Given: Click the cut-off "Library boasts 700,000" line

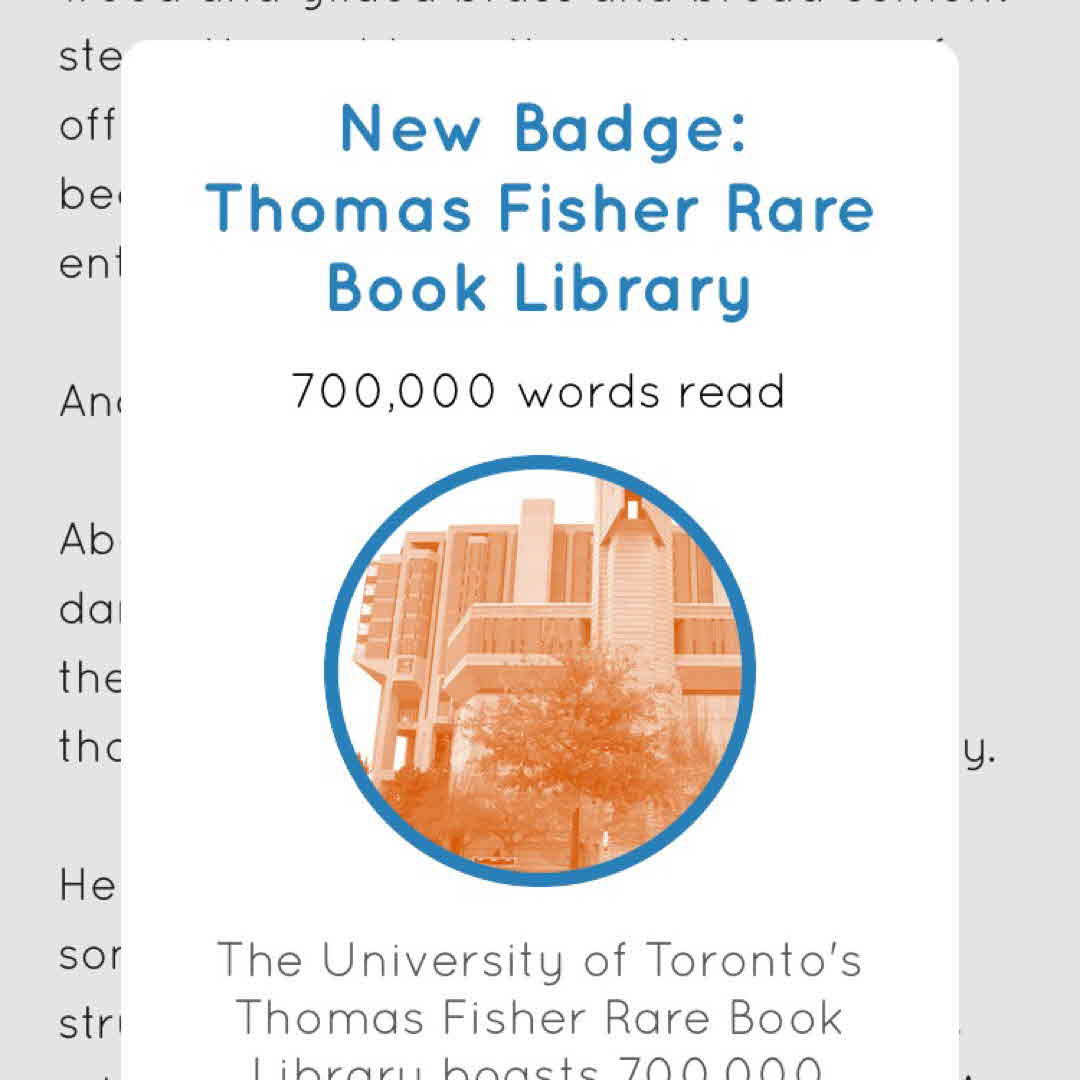Looking at the screenshot, I should click(x=539, y=1068).
